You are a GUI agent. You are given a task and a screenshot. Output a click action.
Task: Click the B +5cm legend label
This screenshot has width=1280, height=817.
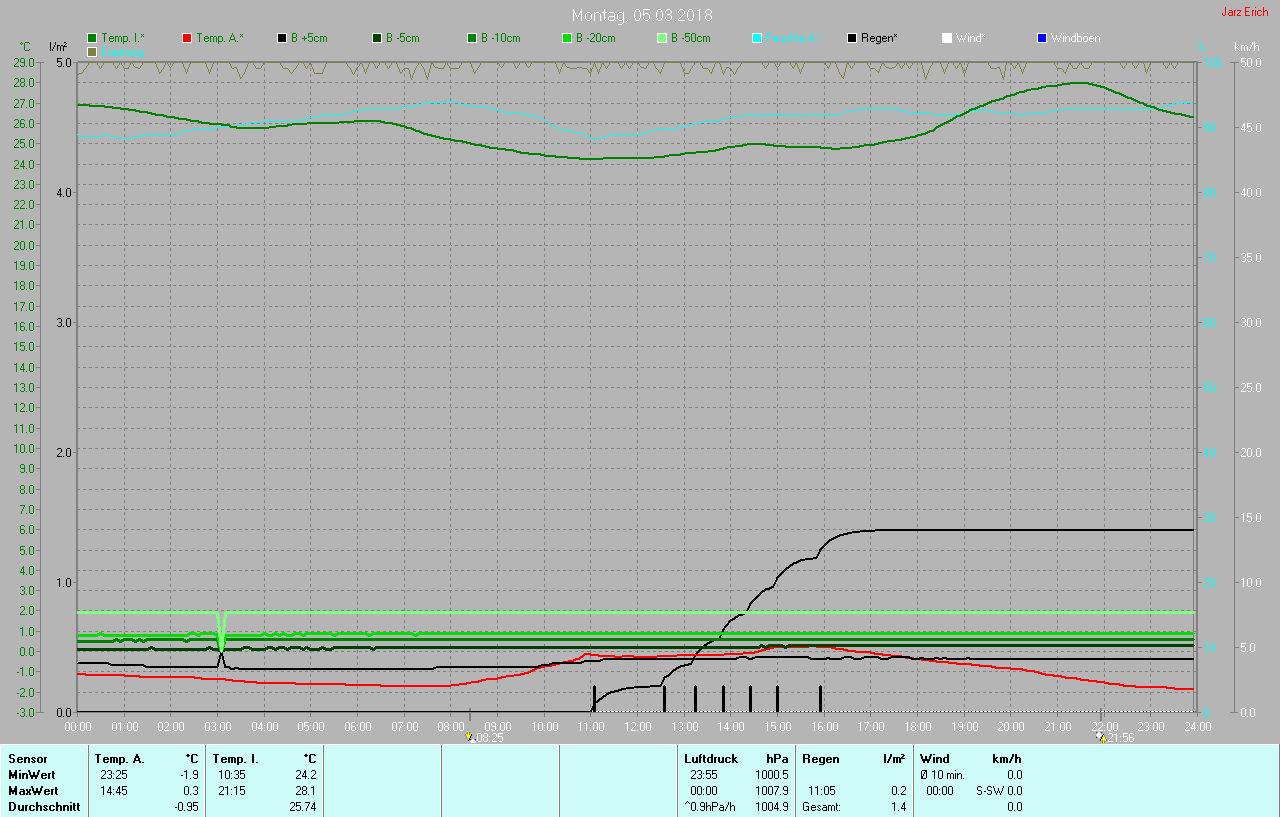coord(309,38)
